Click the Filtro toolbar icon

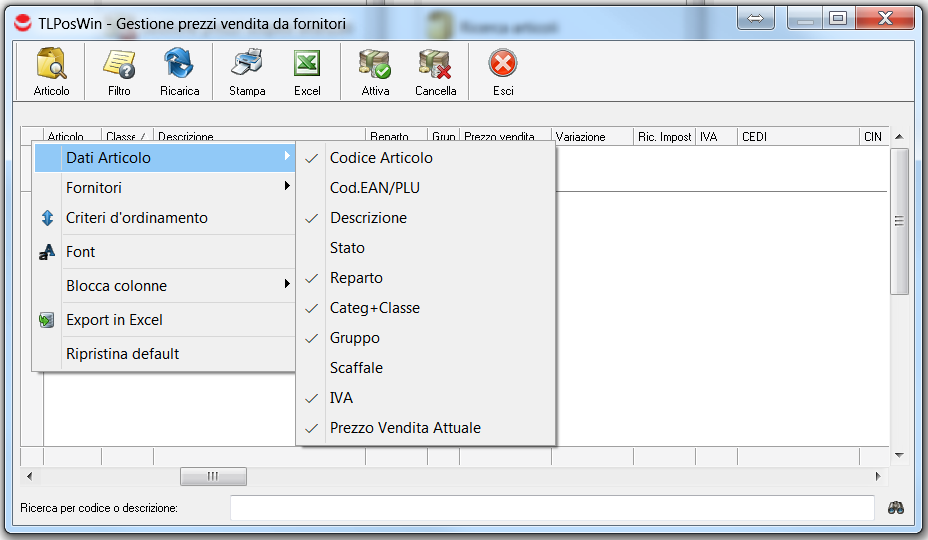pyautogui.click(x=119, y=64)
